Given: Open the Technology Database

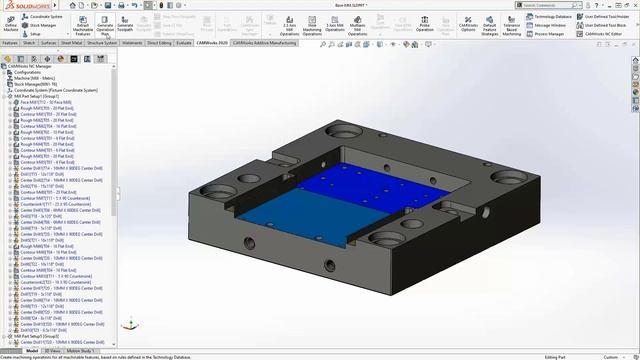Looking at the screenshot, I should pyautogui.click(x=549, y=17).
